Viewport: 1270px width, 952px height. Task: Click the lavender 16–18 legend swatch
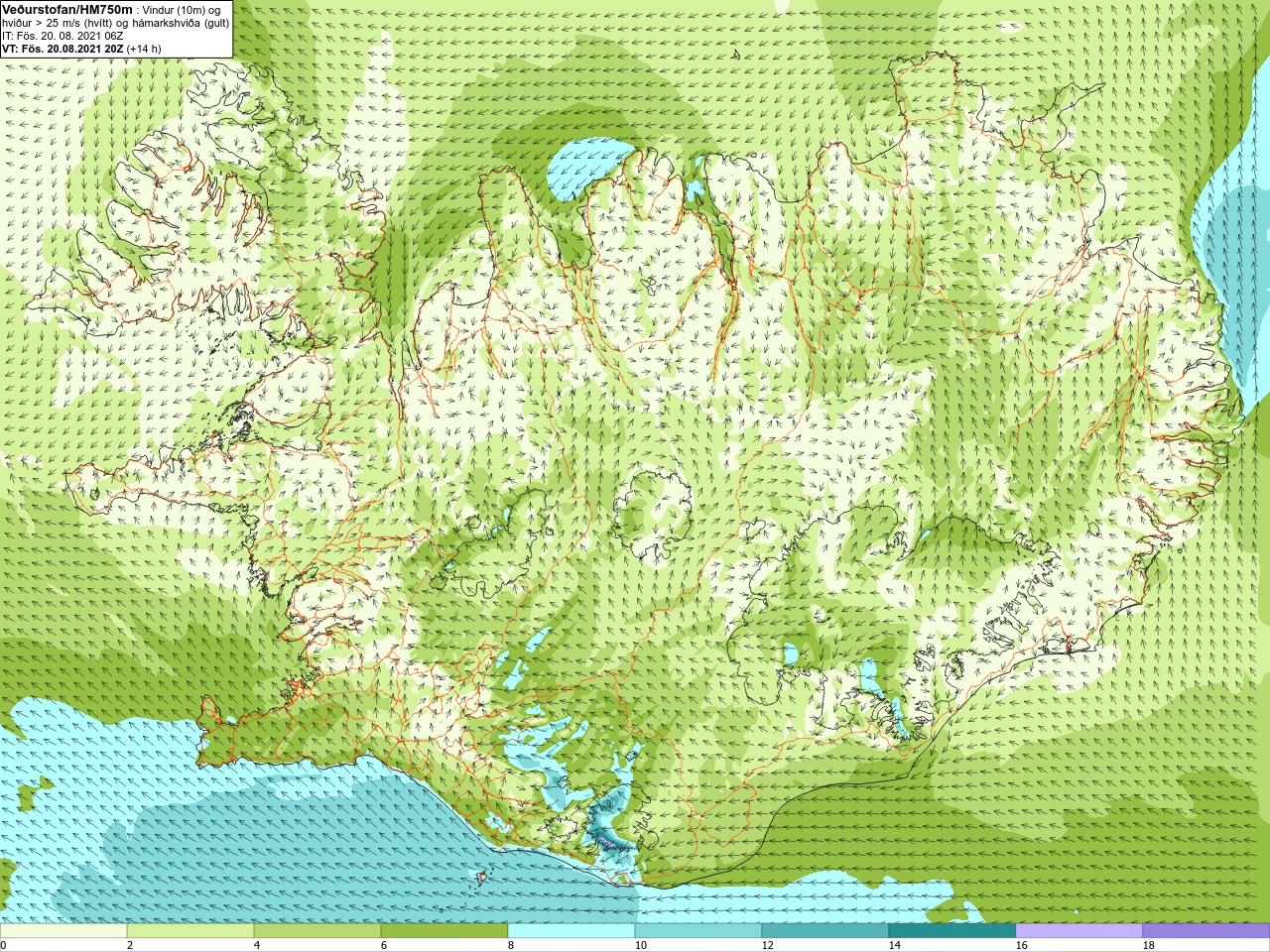(1079, 931)
